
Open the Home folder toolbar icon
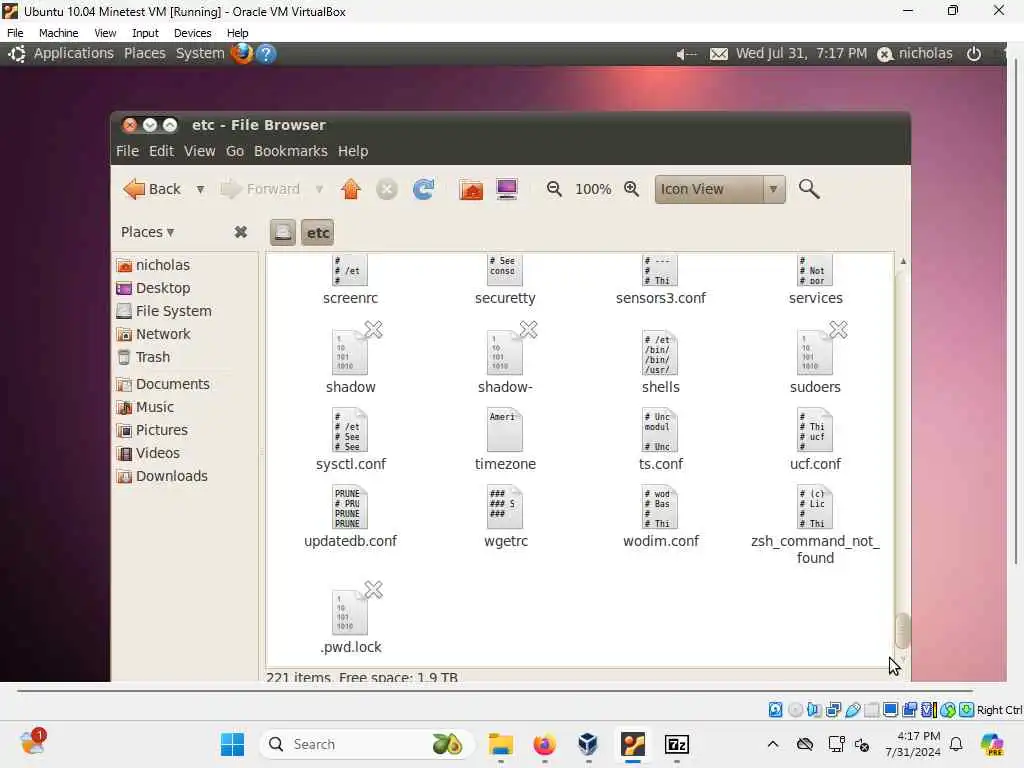[471, 189]
